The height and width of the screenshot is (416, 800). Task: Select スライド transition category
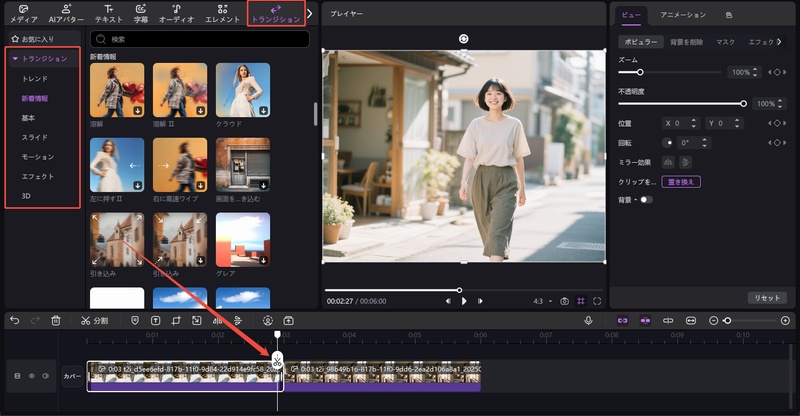tap(35, 137)
